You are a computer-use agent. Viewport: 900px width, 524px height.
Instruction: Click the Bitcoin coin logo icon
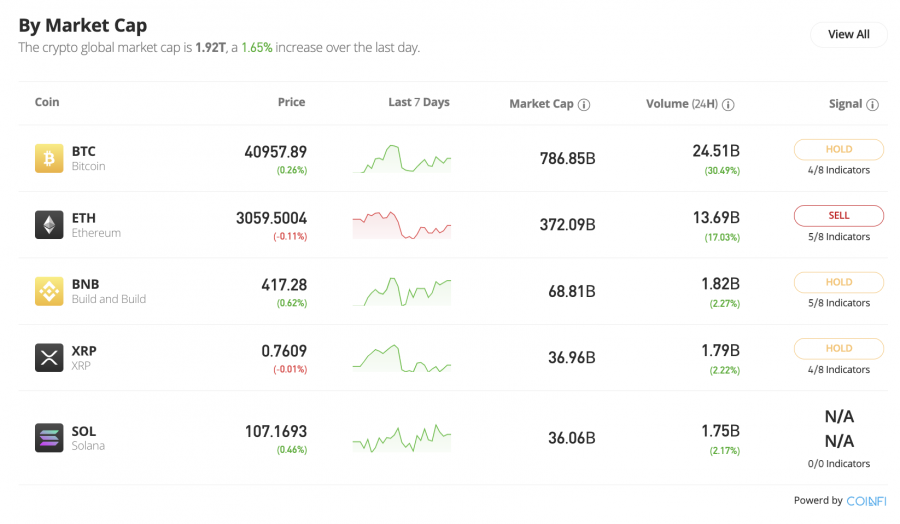(x=49, y=158)
